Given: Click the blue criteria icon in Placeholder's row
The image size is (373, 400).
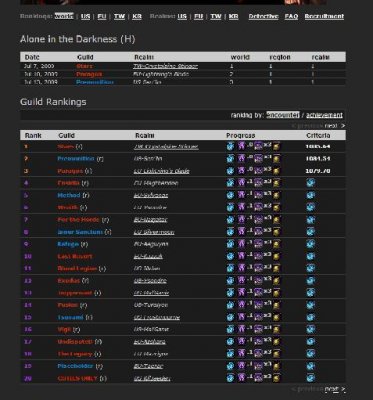Looking at the screenshot, I should (310, 366).
